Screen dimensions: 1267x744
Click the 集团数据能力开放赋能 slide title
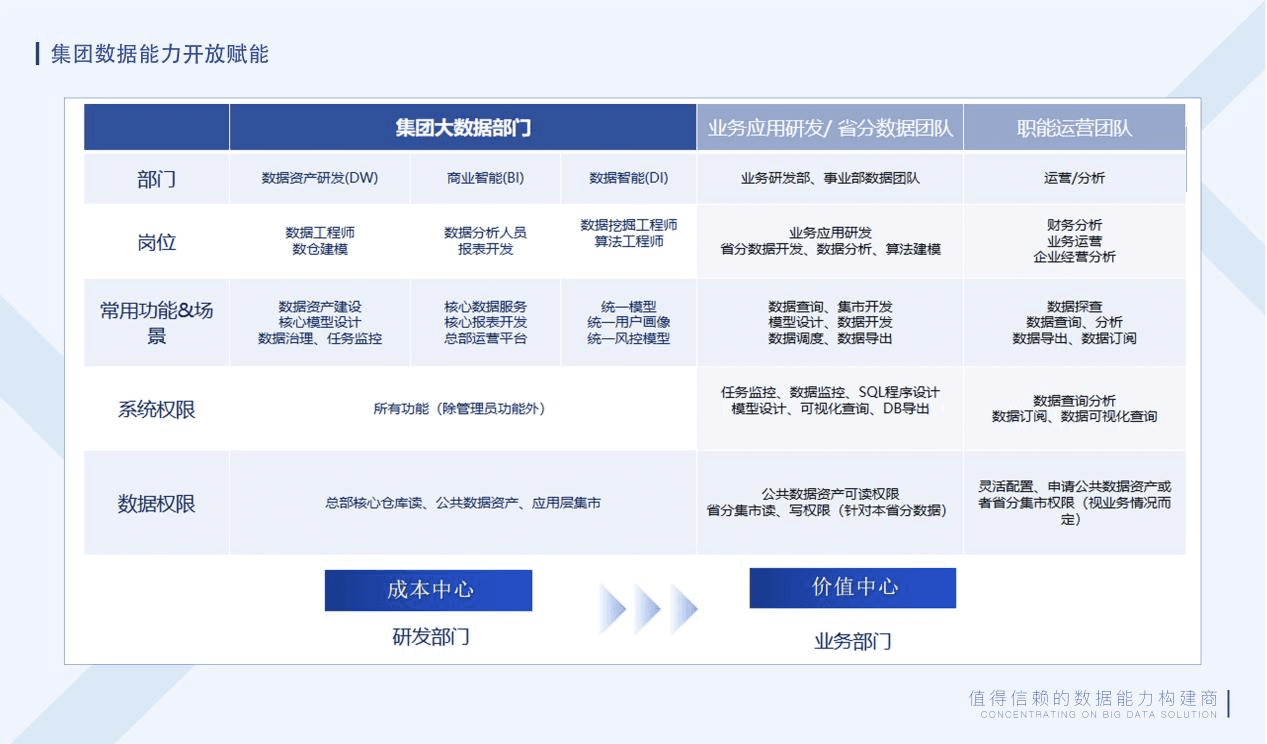tap(159, 54)
